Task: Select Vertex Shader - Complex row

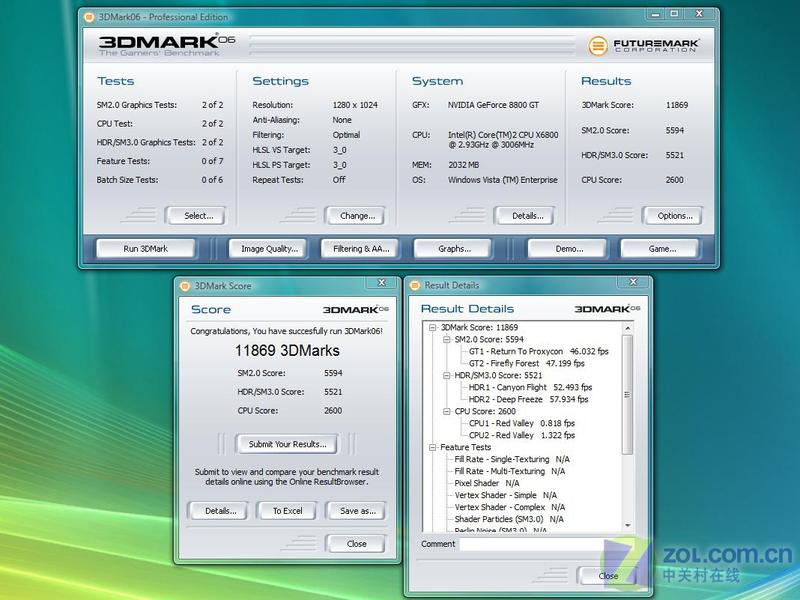Action: [x=510, y=507]
